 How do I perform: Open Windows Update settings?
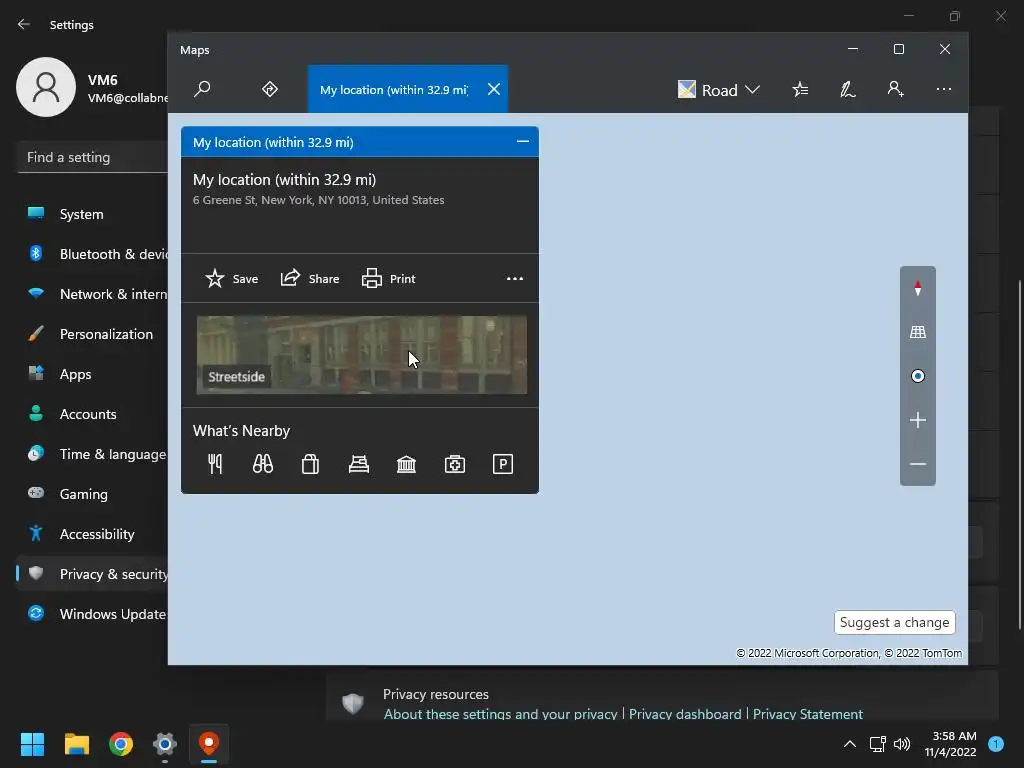point(92,614)
